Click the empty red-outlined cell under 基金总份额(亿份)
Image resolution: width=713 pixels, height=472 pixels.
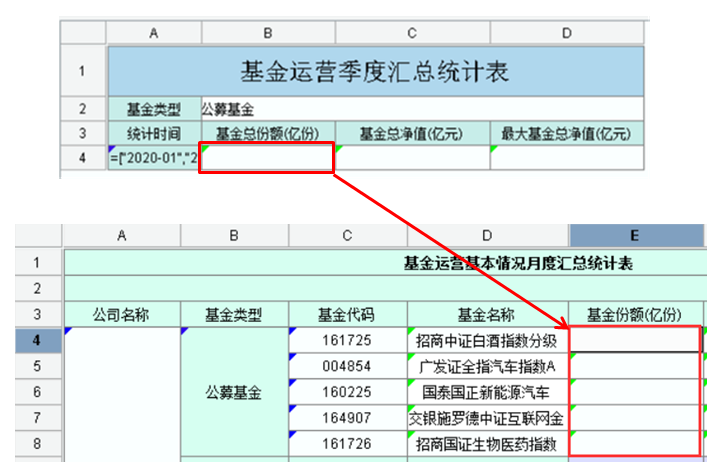266,158
